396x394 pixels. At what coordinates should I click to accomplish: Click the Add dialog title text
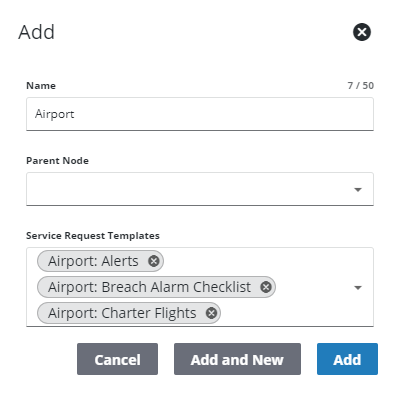[36, 32]
